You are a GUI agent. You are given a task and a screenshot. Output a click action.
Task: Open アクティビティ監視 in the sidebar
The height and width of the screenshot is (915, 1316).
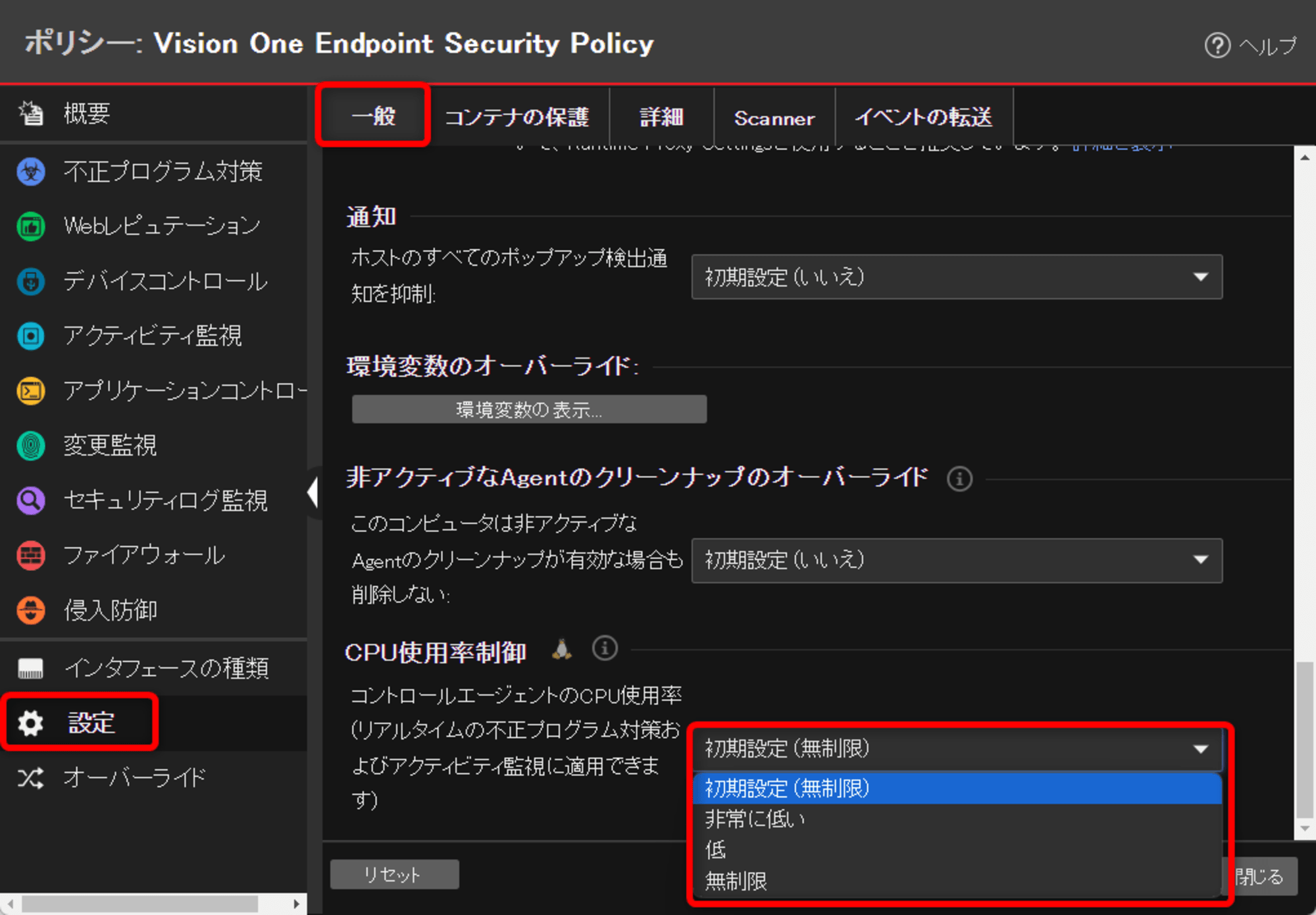153,336
